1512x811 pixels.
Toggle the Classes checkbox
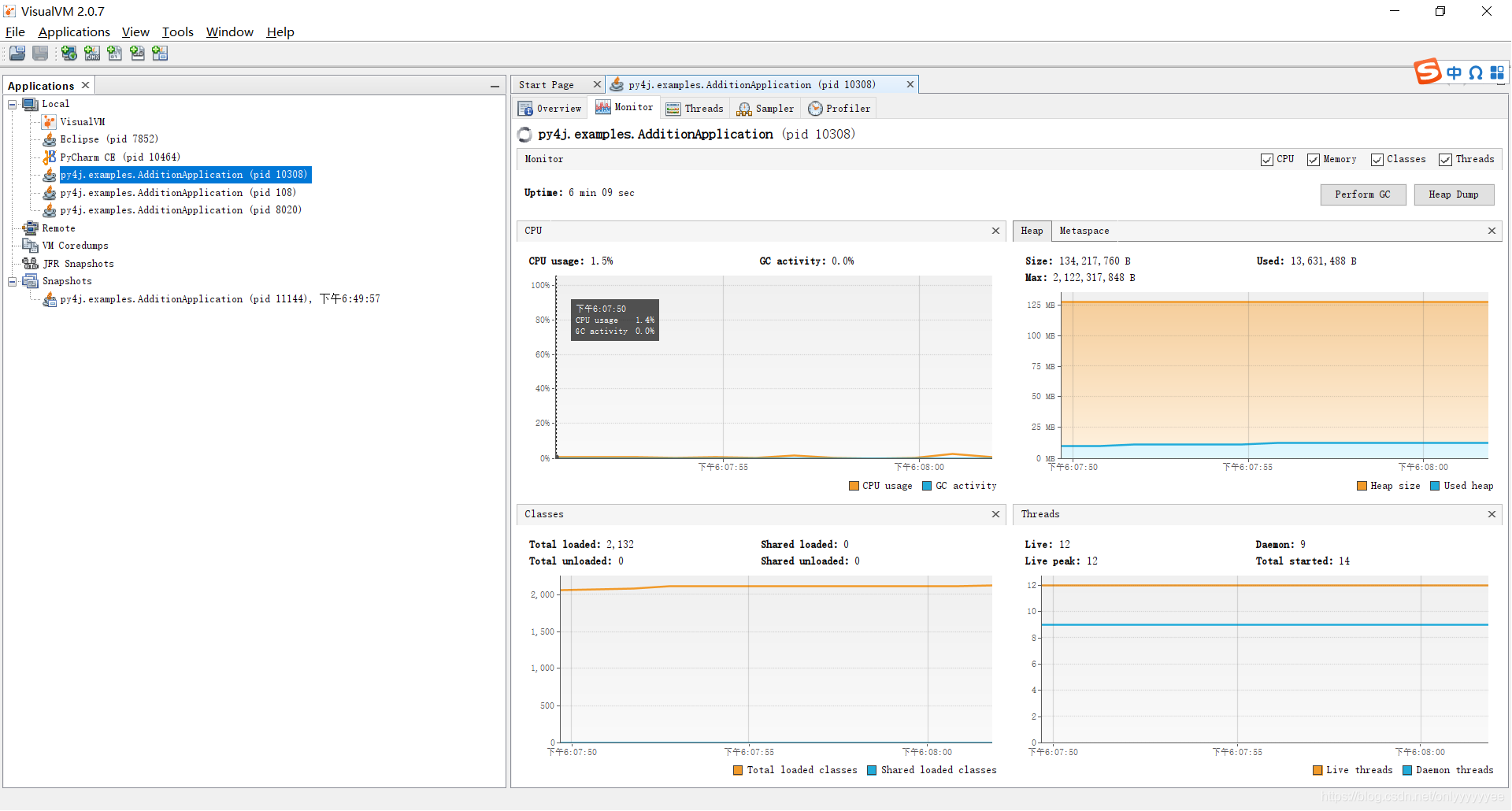tap(1377, 160)
